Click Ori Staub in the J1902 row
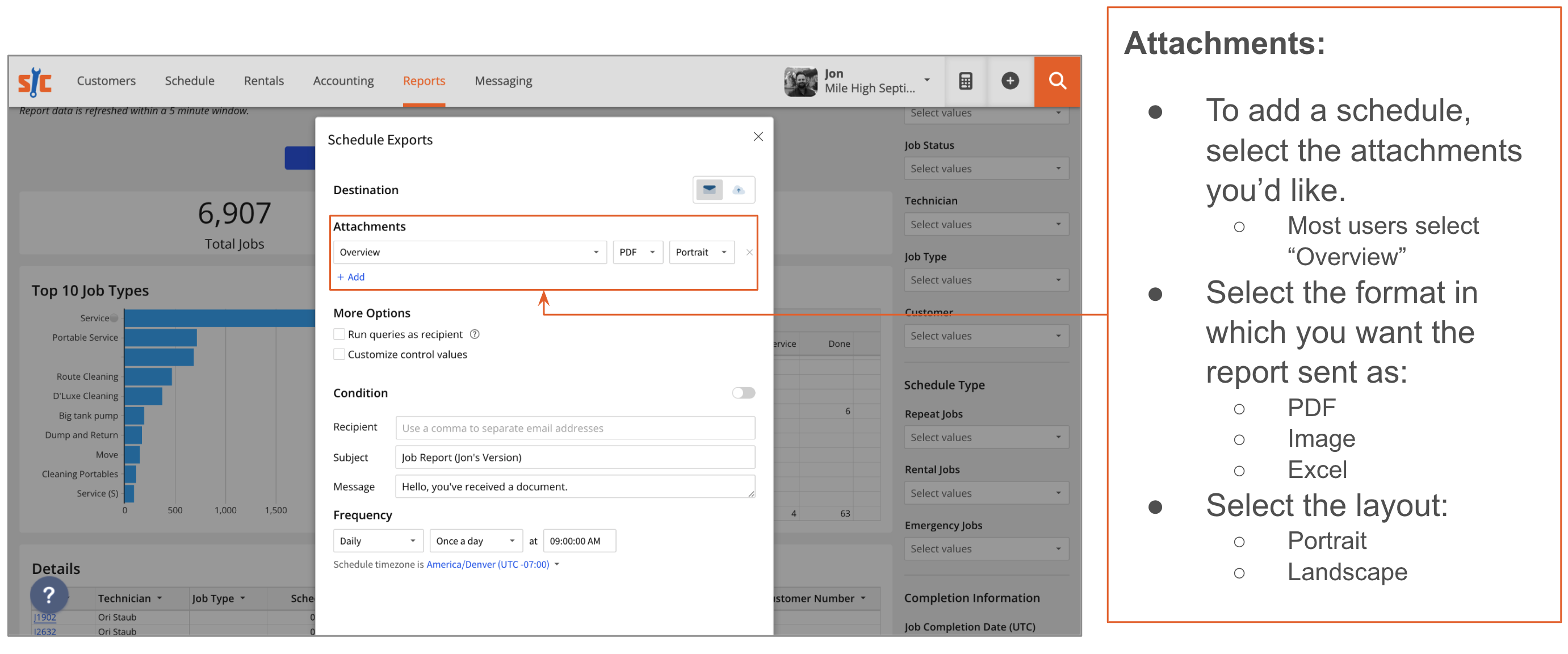The width and height of the screenshot is (1568, 654). 117,617
